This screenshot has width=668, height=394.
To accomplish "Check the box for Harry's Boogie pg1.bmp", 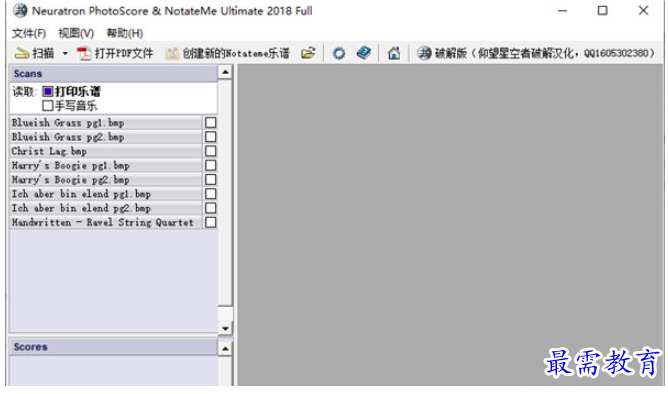I will [210, 165].
